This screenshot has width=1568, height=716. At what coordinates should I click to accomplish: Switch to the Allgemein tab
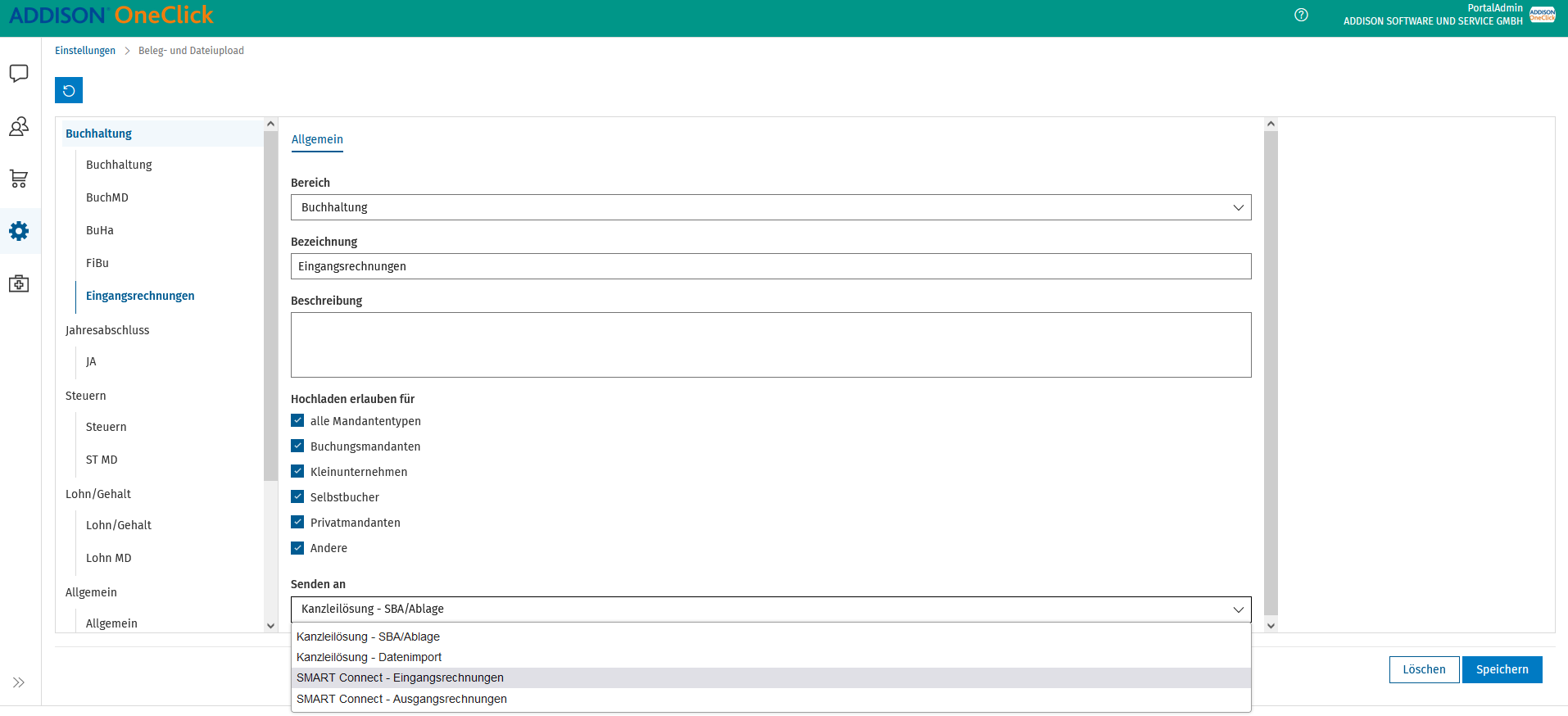click(x=317, y=139)
